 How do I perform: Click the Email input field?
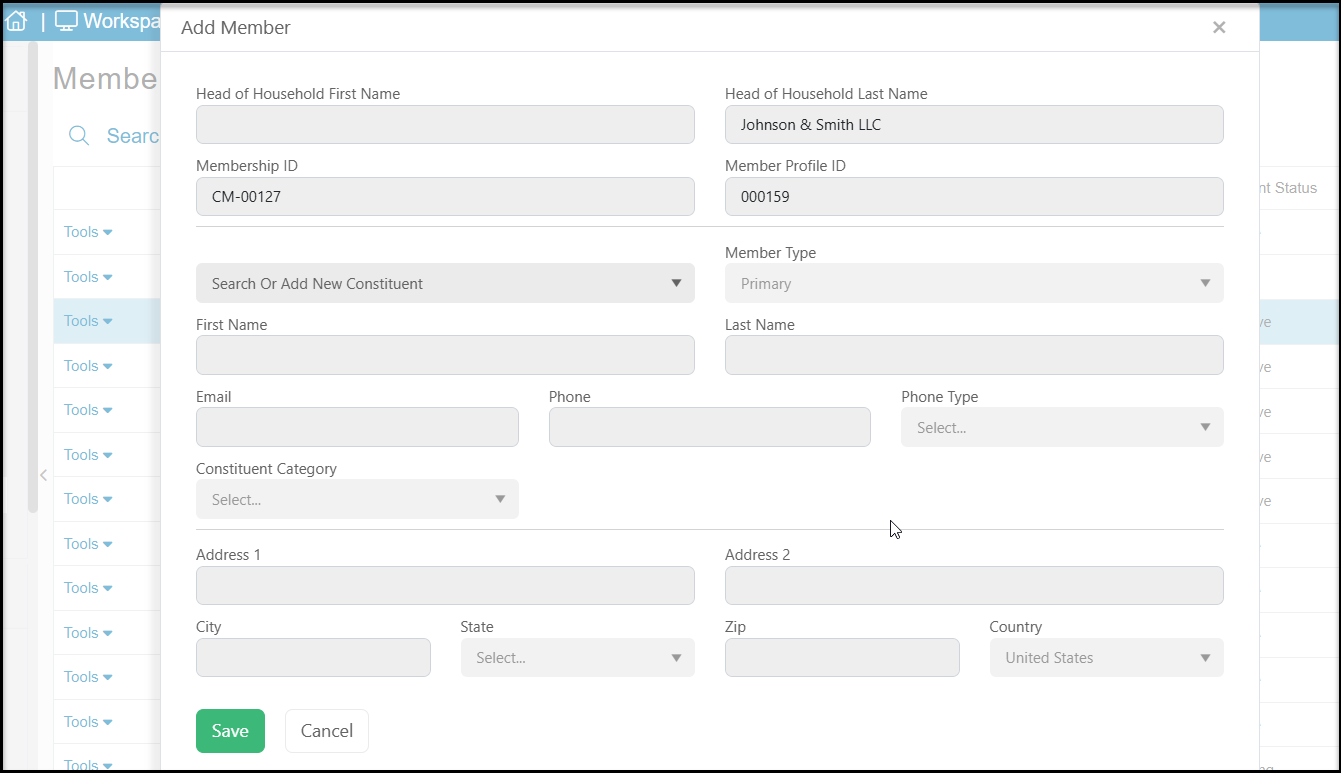tap(357, 427)
